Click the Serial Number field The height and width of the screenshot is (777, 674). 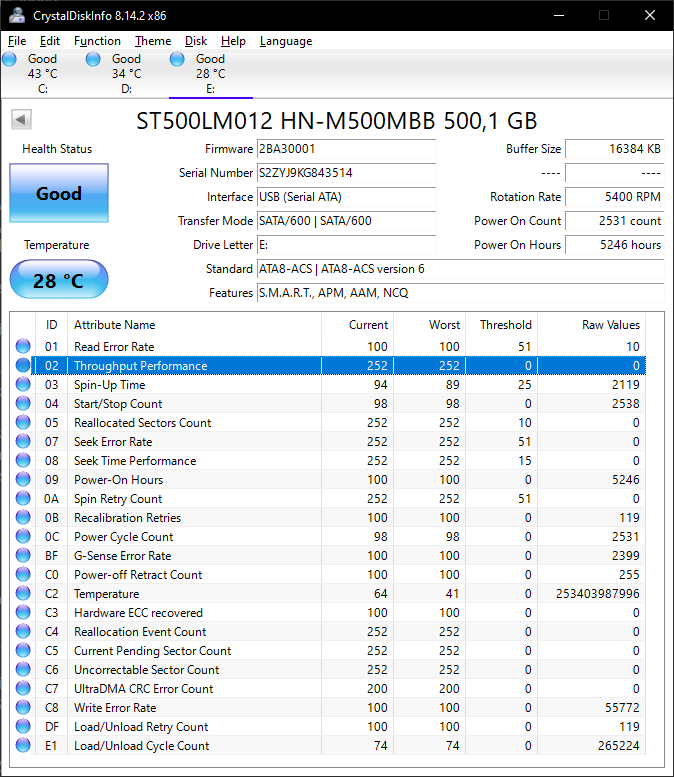point(346,172)
